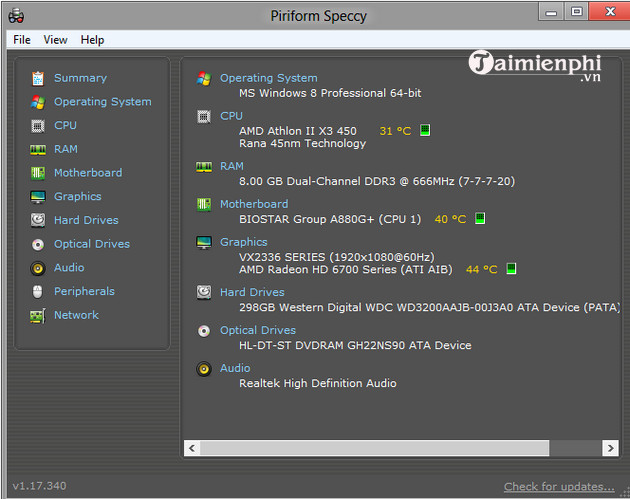This screenshot has width=630, height=499.
Task: Click the motherboard temperature value 40 °C
Action: pyautogui.click(x=450, y=219)
